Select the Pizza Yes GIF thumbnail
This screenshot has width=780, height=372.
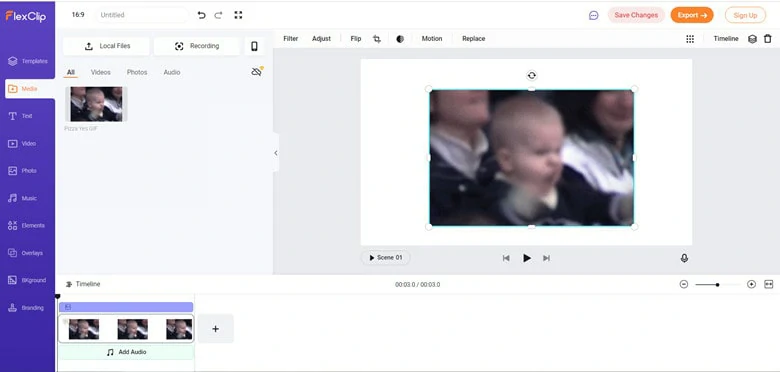(96, 104)
